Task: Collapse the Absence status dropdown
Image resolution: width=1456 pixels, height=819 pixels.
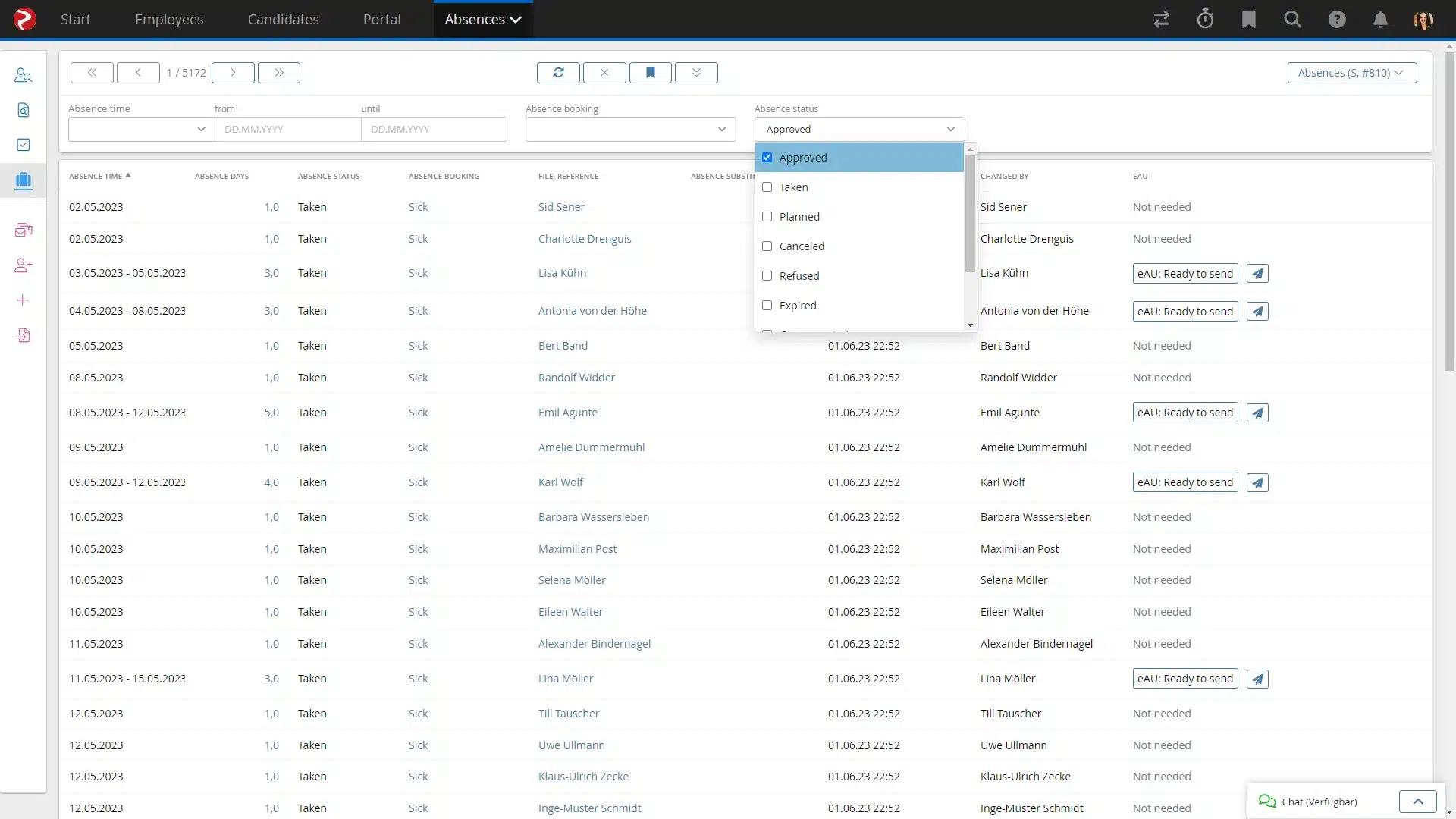Action: point(859,129)
